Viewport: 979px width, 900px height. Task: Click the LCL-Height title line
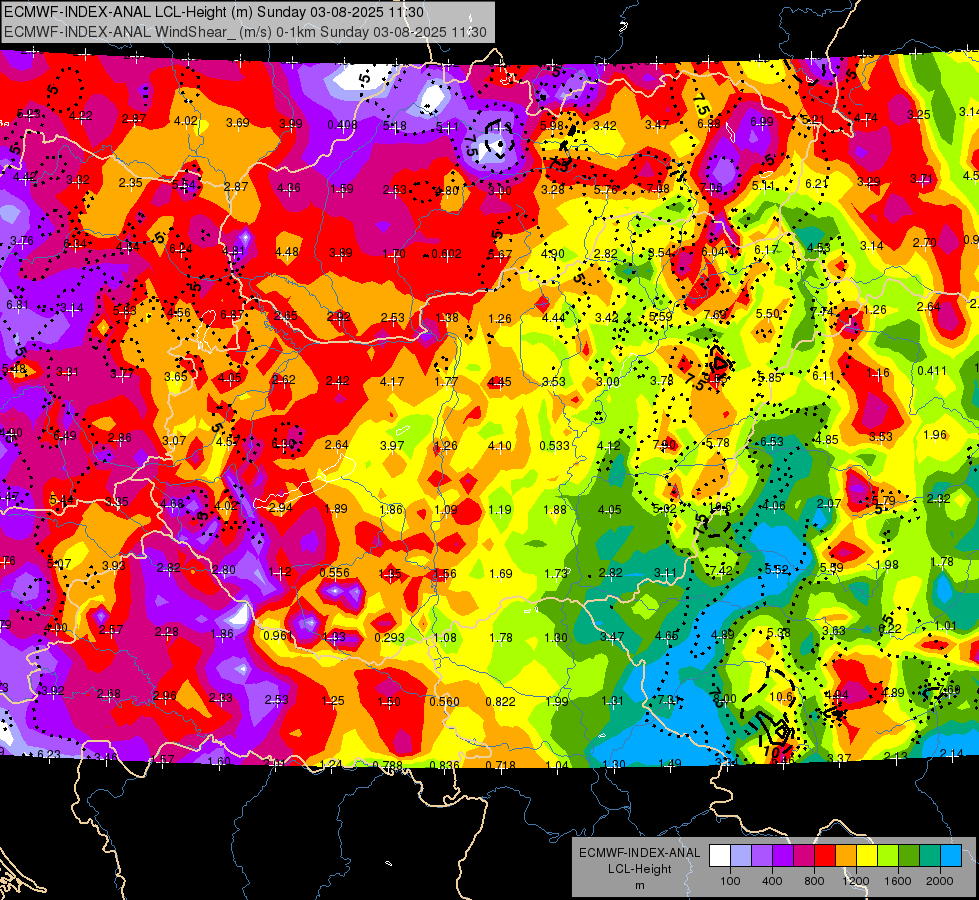(214, 12)
